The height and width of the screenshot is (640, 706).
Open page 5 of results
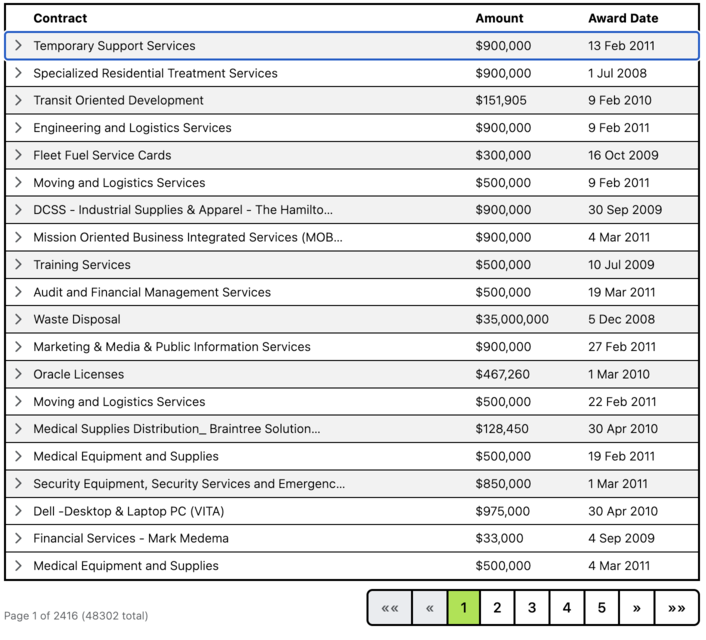[x=601, y=608]
